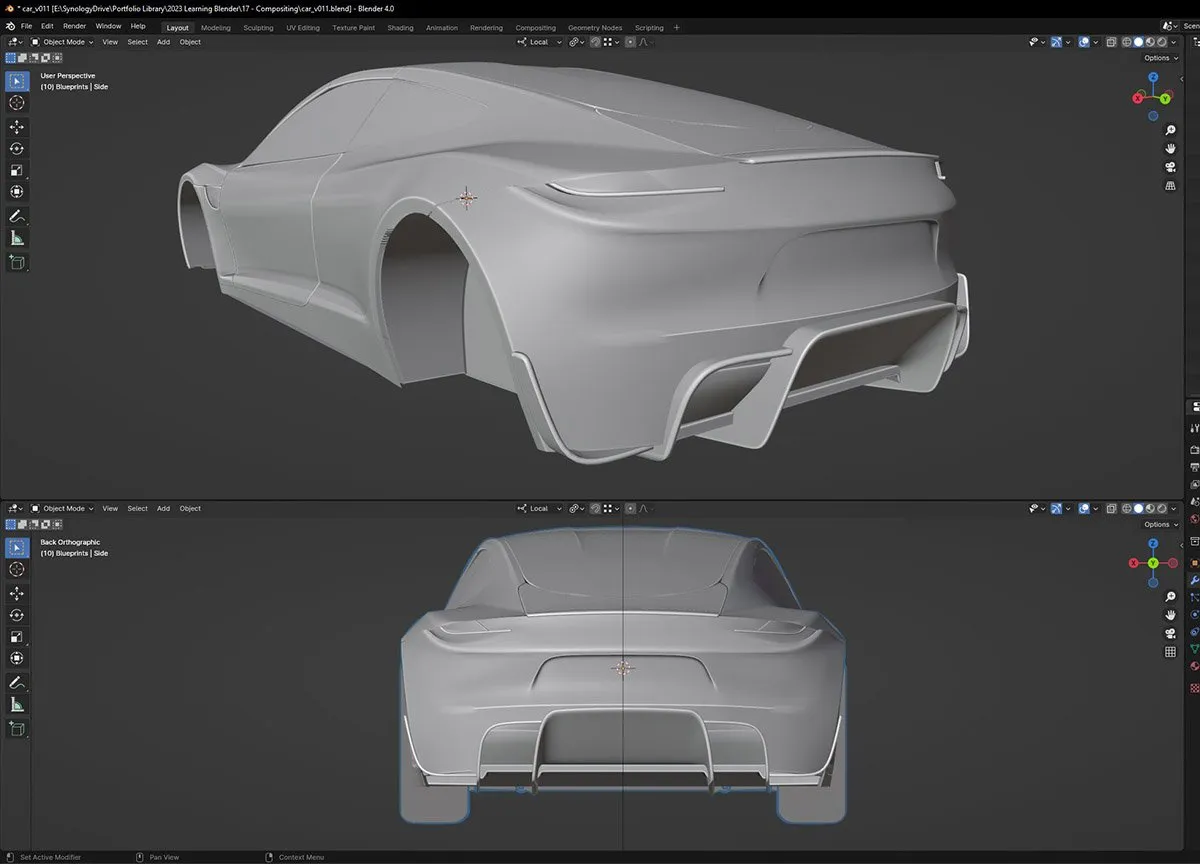
Task: Open Object Mode dropdown in top viewport
Action: (x=62, y=42)
